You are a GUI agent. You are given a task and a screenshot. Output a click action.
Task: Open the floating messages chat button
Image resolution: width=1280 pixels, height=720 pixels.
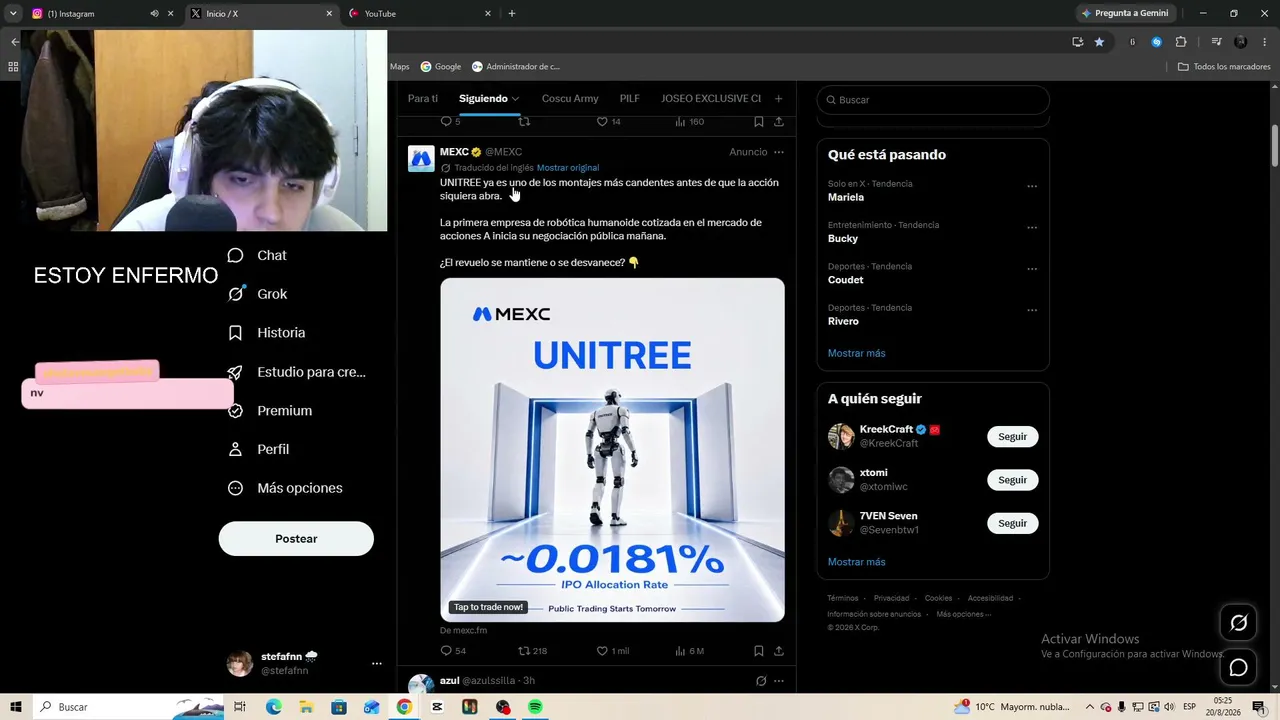point(1238,667)
